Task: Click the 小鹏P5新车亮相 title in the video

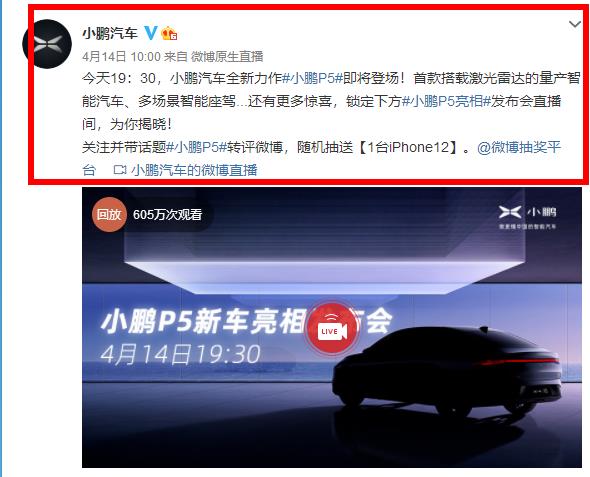Action: point(203,322)
